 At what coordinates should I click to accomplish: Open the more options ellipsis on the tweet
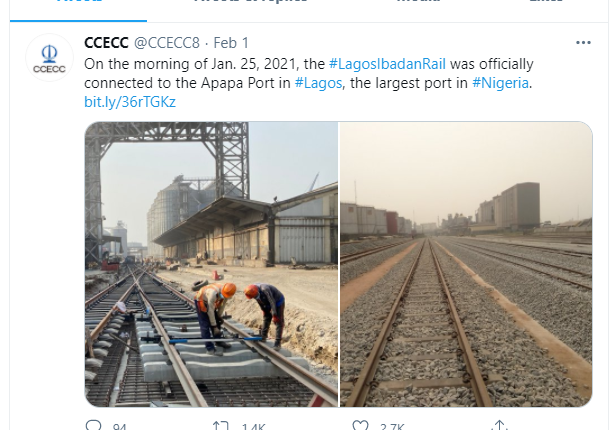tap(584, 44)
